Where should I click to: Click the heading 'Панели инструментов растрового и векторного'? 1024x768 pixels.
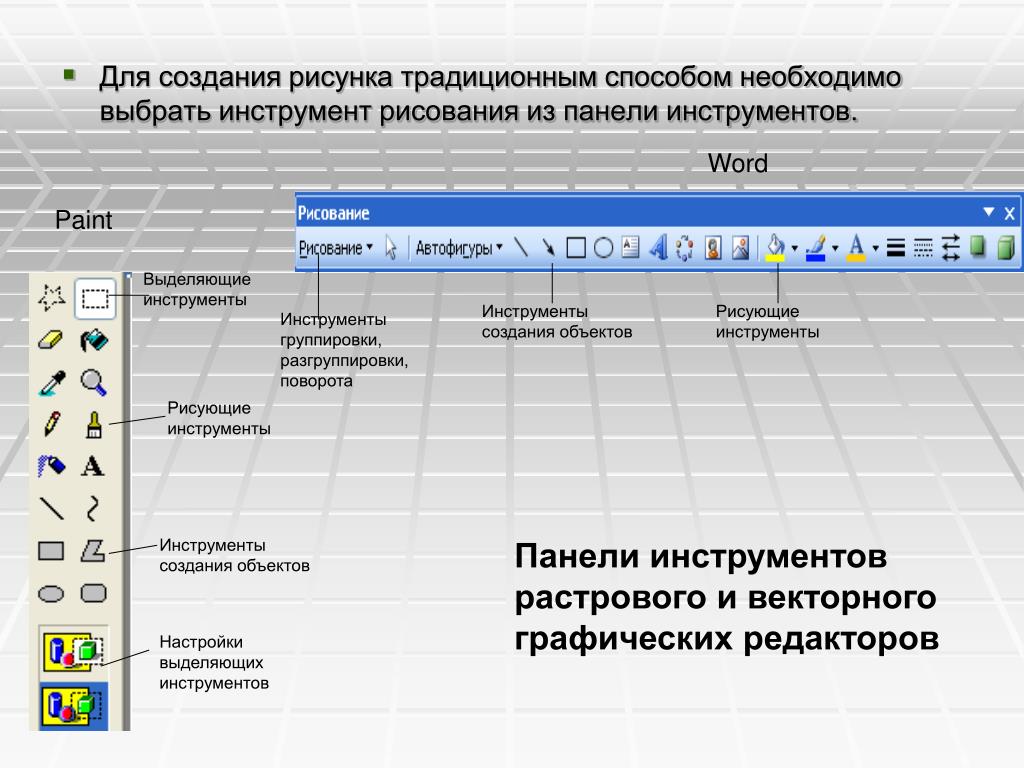coord(726,577)
